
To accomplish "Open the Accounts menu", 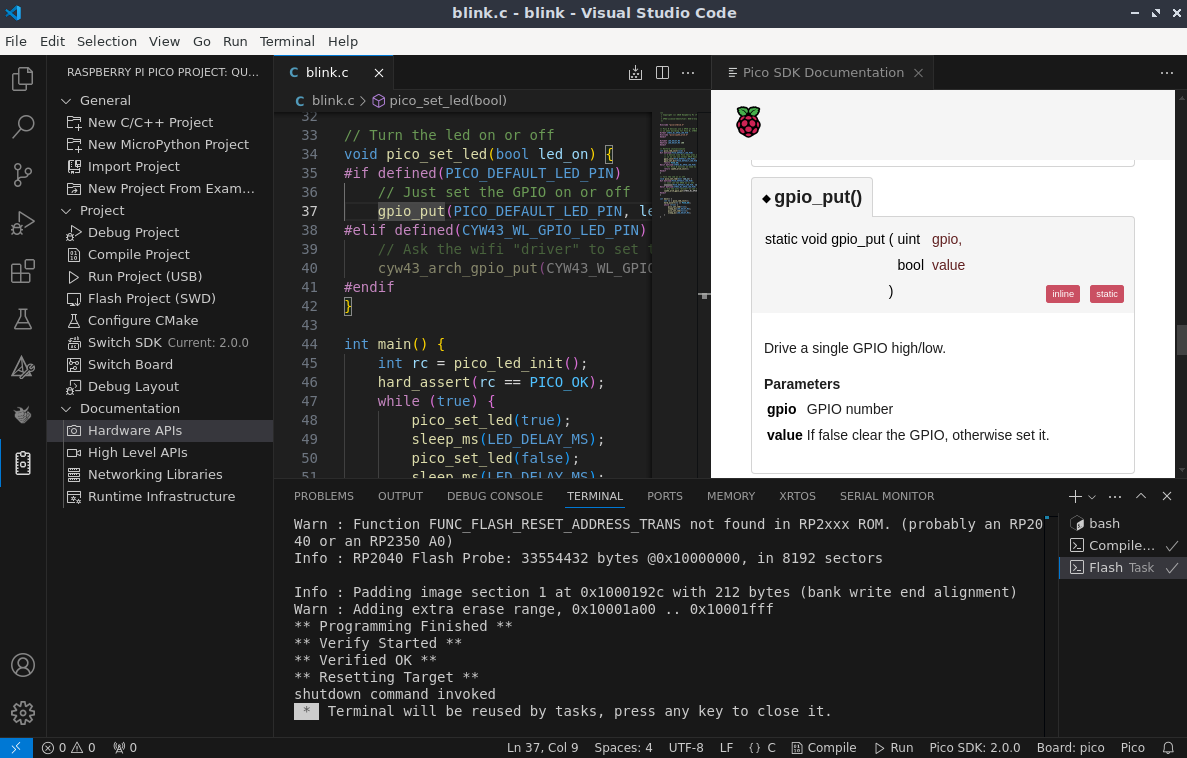I will pyautogui.click(x=23, y=666).
